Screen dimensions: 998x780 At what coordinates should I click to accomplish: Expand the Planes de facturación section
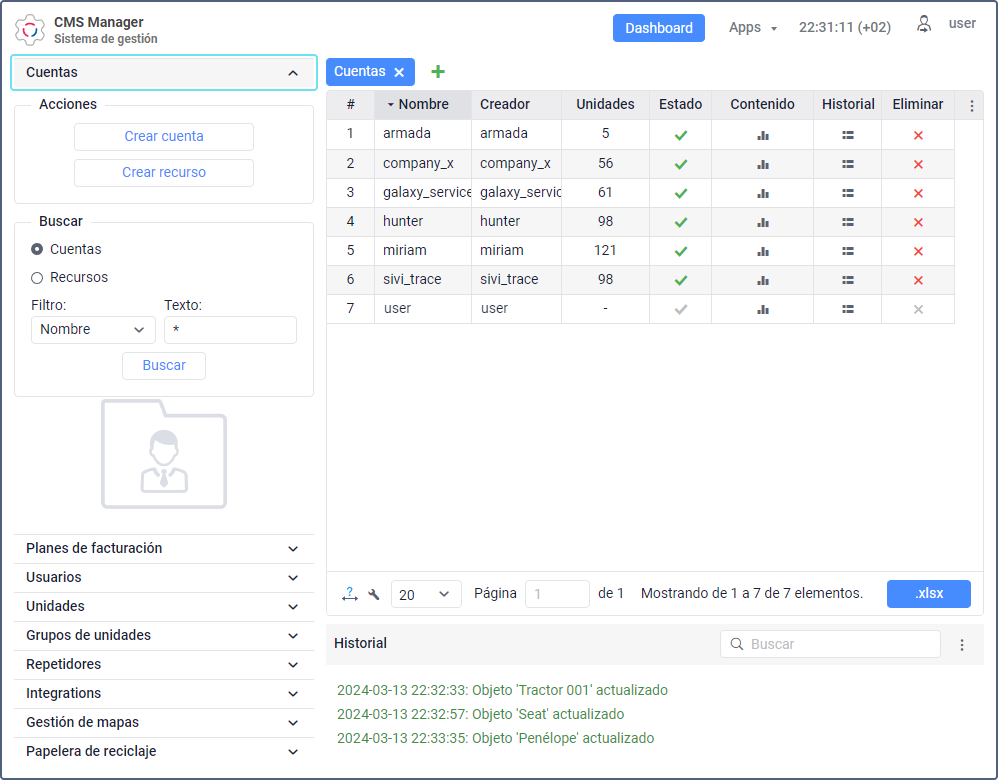click(x=163, y=549)
